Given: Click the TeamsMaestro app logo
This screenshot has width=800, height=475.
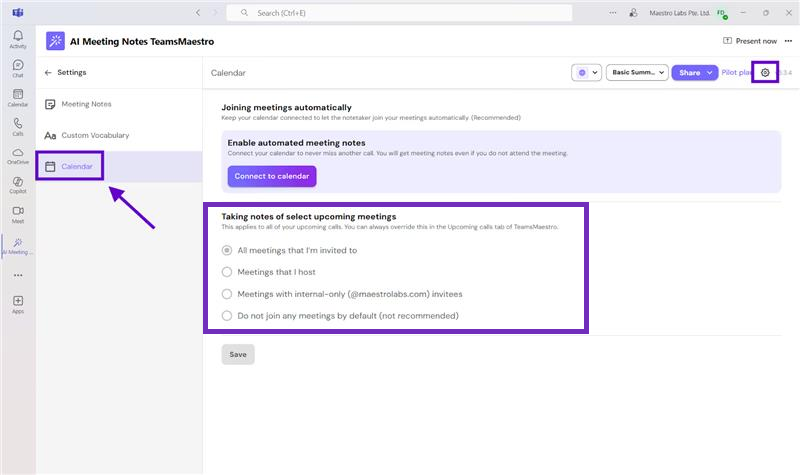Looking at the screenshot, I should [x=55, y=41].
